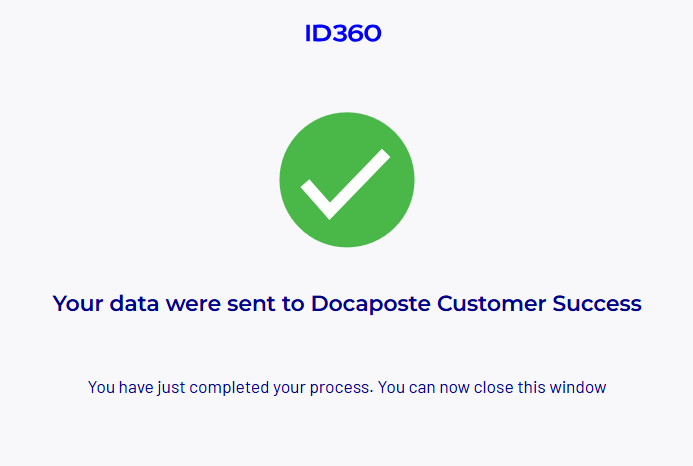Click the letters 'ID' in the logo

pos(317,33)
